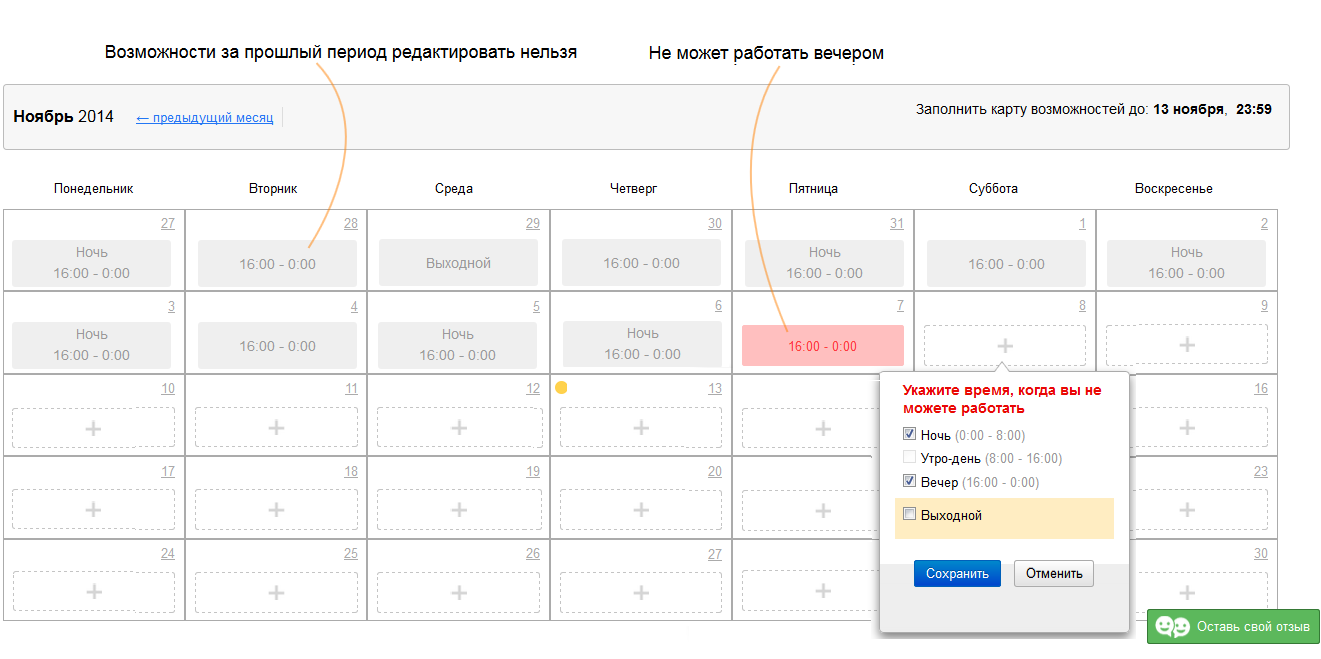Go to предыдущий месяц
This screenshot has width=1321, height=659.
pos(204,117)
